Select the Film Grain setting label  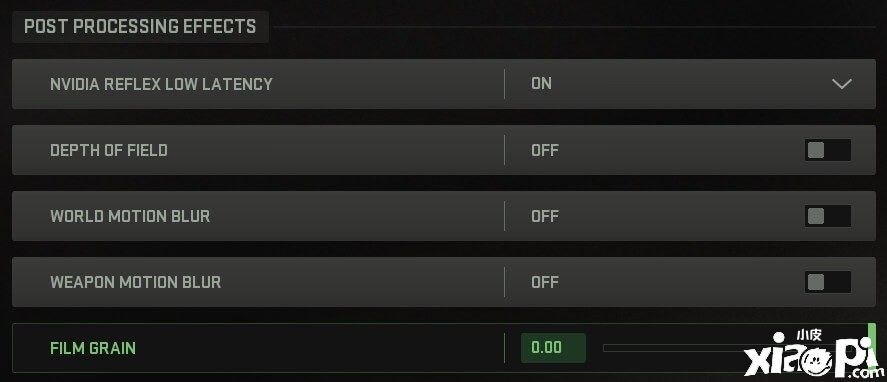pyautogui.click(x=93, y=347)
